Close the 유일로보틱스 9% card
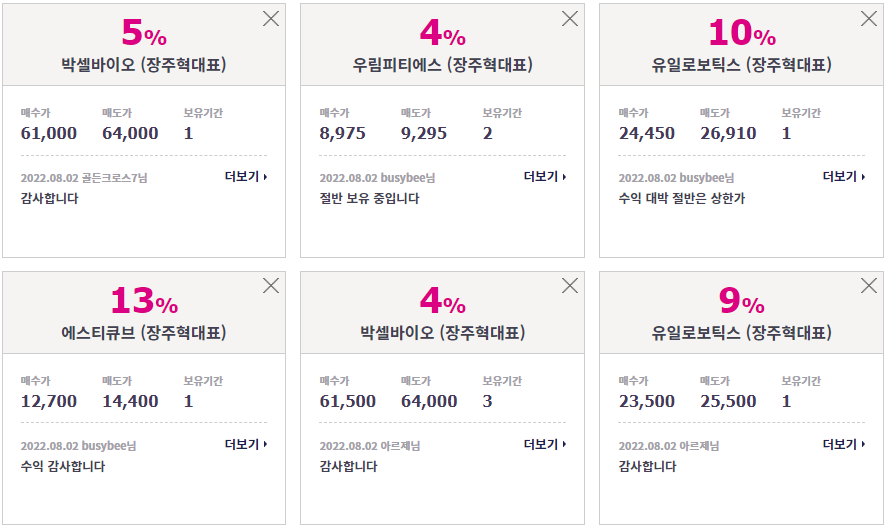The width and height of the screenshot is (890, 525). click(x=868, y=285)
